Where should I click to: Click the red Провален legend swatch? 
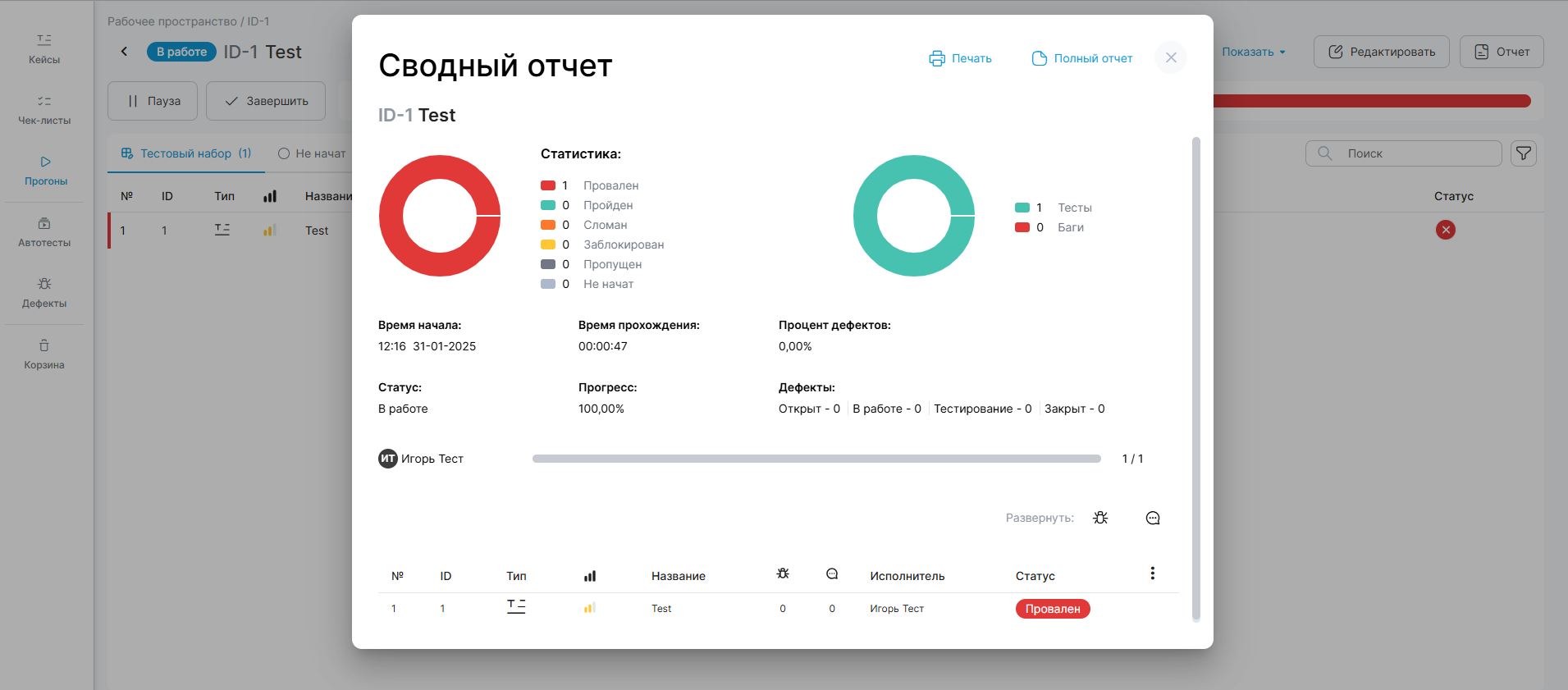pos(548,185)
